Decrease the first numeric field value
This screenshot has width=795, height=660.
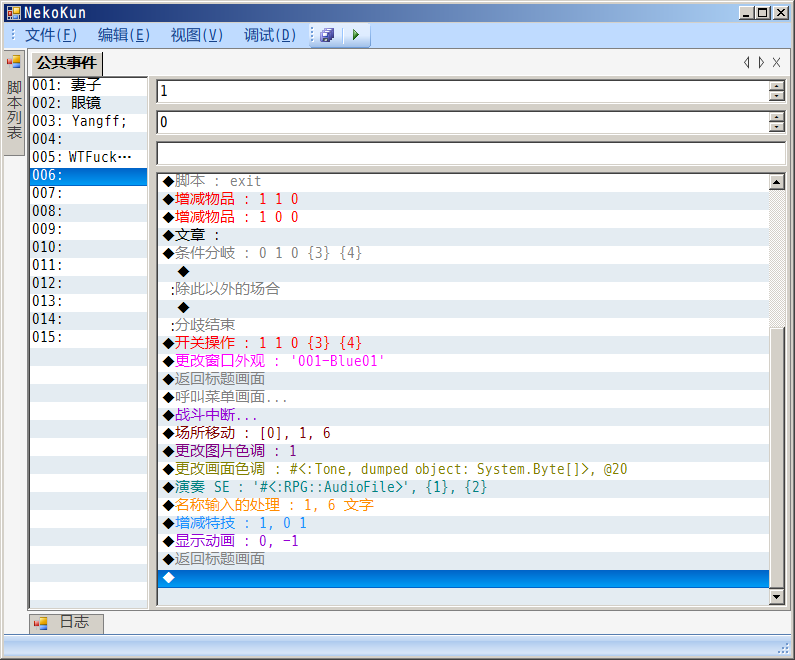(x=776, y=96)
